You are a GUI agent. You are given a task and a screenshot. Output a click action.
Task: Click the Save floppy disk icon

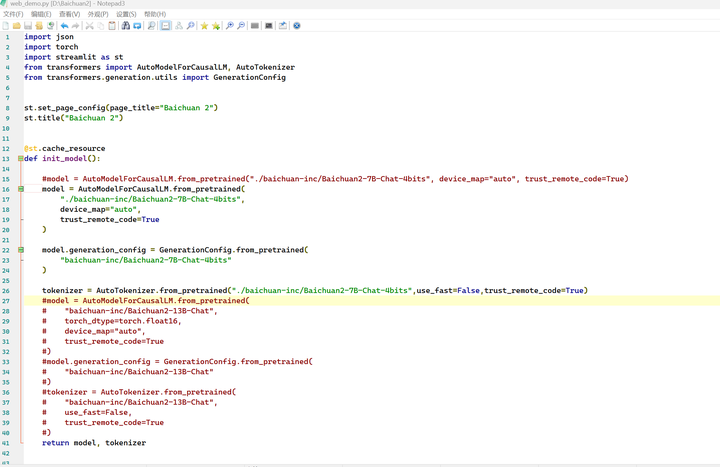(x=28, y=26)
